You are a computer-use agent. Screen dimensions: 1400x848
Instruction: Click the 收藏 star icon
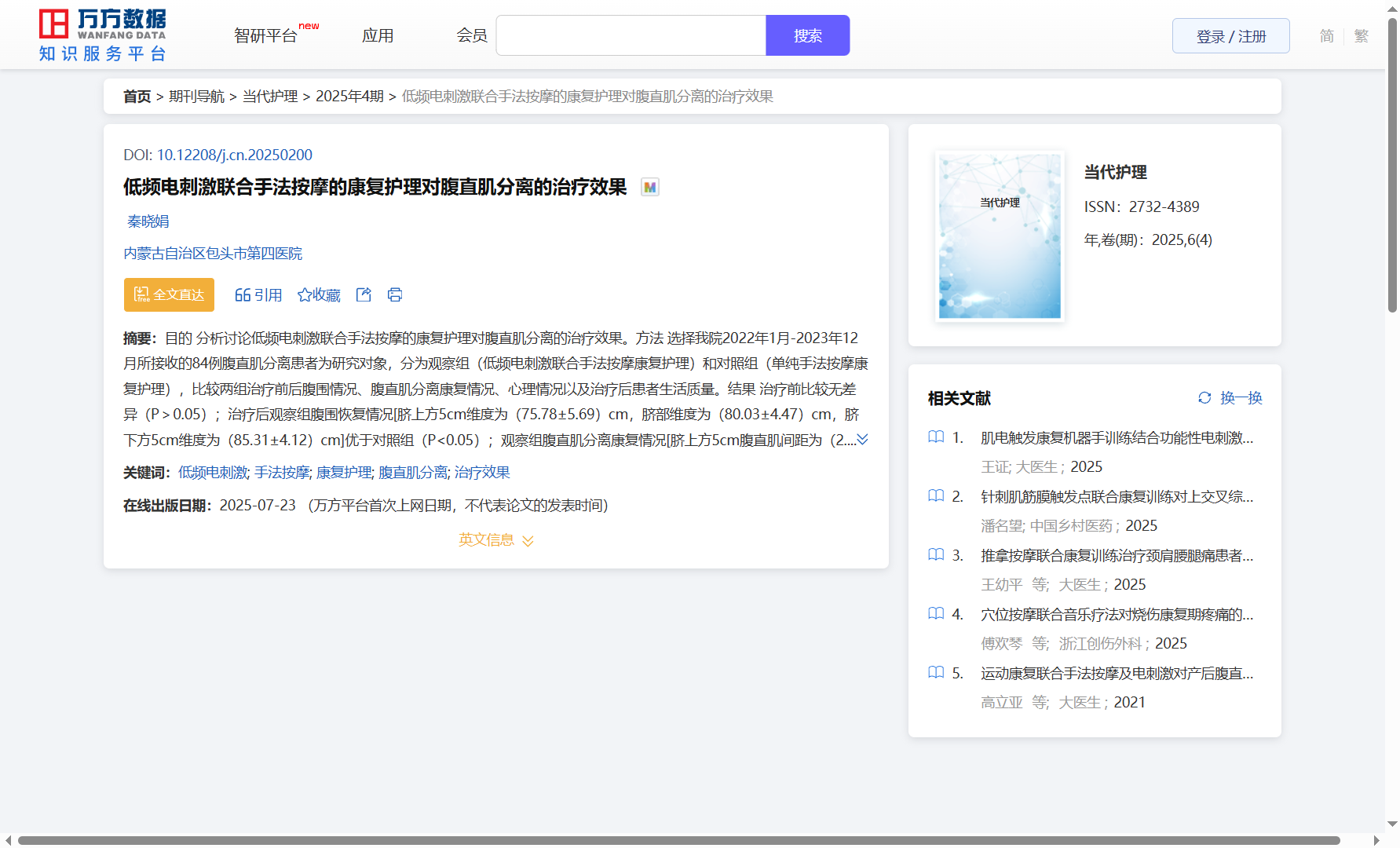point(305,295)
